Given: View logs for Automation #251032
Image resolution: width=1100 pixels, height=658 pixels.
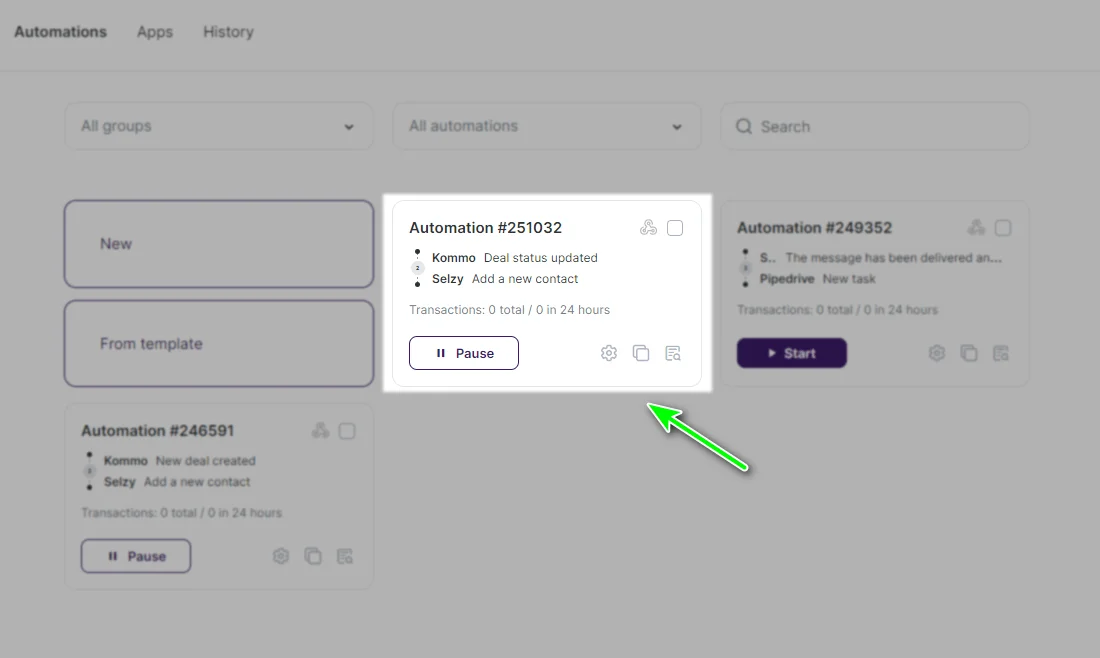Looking at the screenshot, I should tap(673, 353).
